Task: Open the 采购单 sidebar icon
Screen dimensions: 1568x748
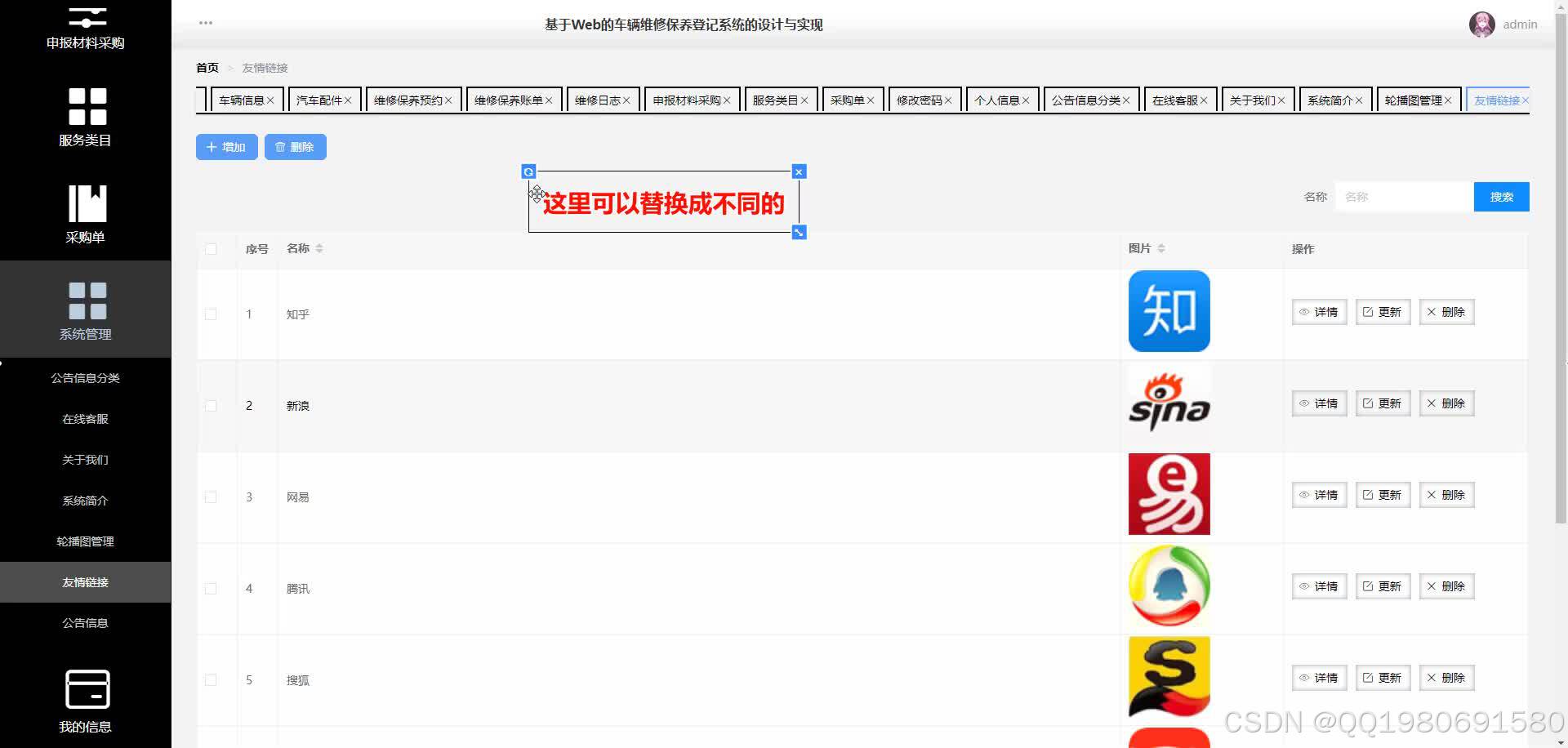Action: click(x=87, y=203)
